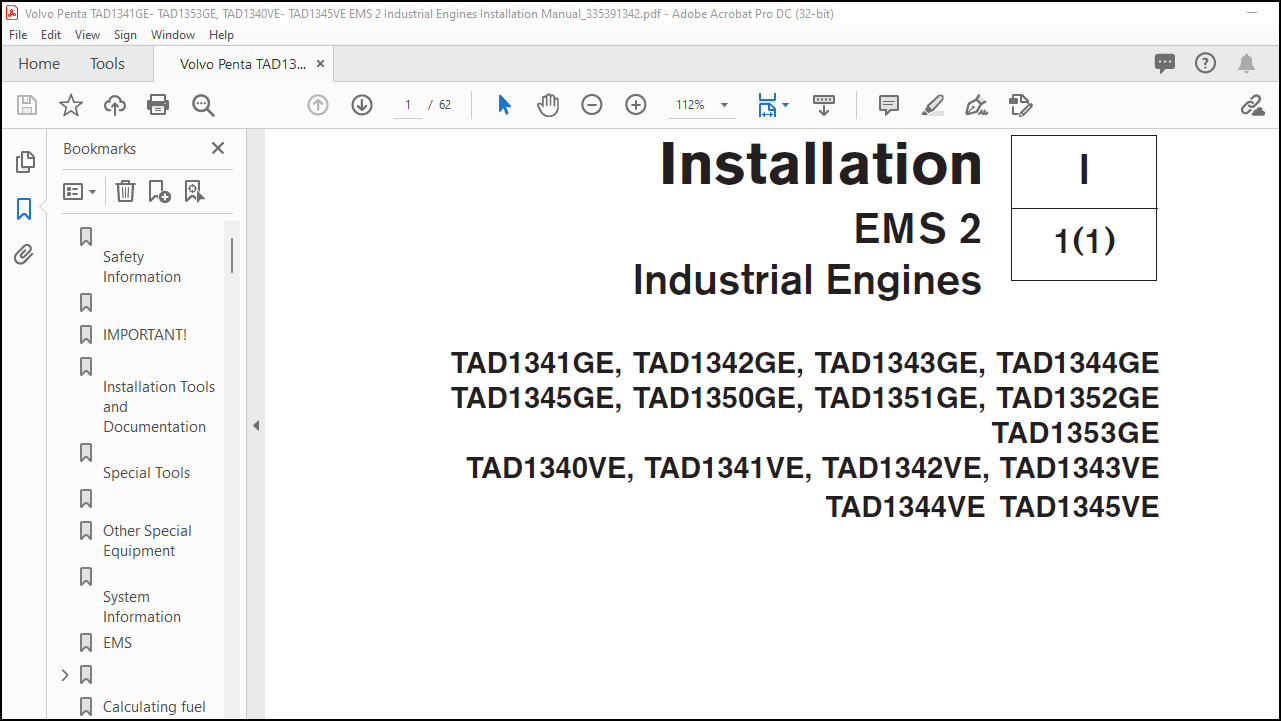The width and height of the screenshot is (1281, 721).
Task: Open the Stamp tool
Action: pos(1020,105)
